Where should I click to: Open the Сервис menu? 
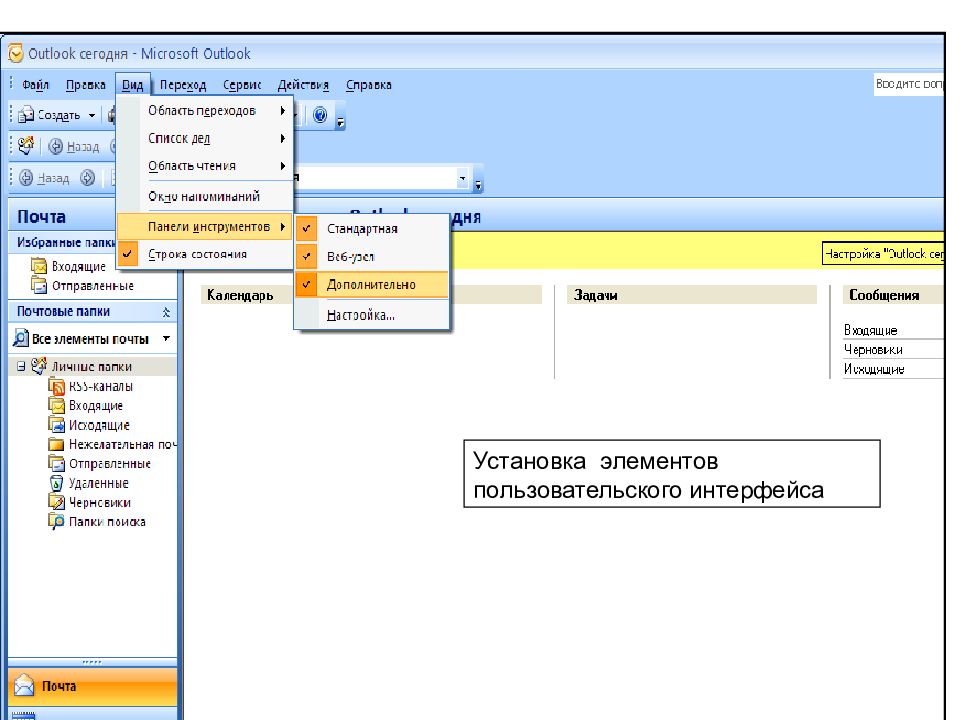click(242, 84)
